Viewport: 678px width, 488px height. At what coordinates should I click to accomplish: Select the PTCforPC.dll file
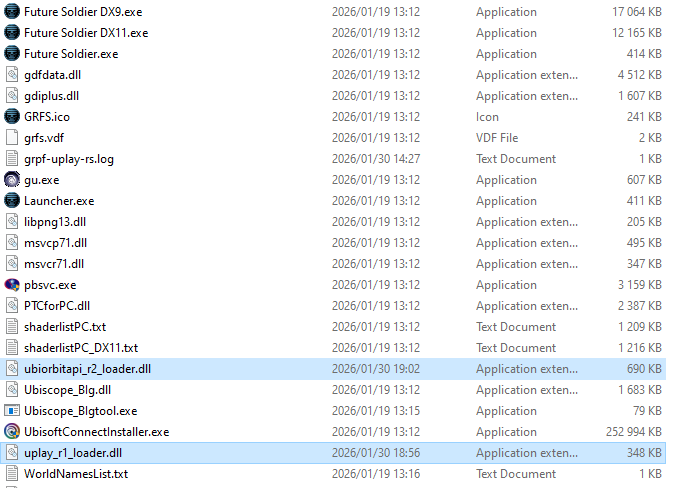56,306
